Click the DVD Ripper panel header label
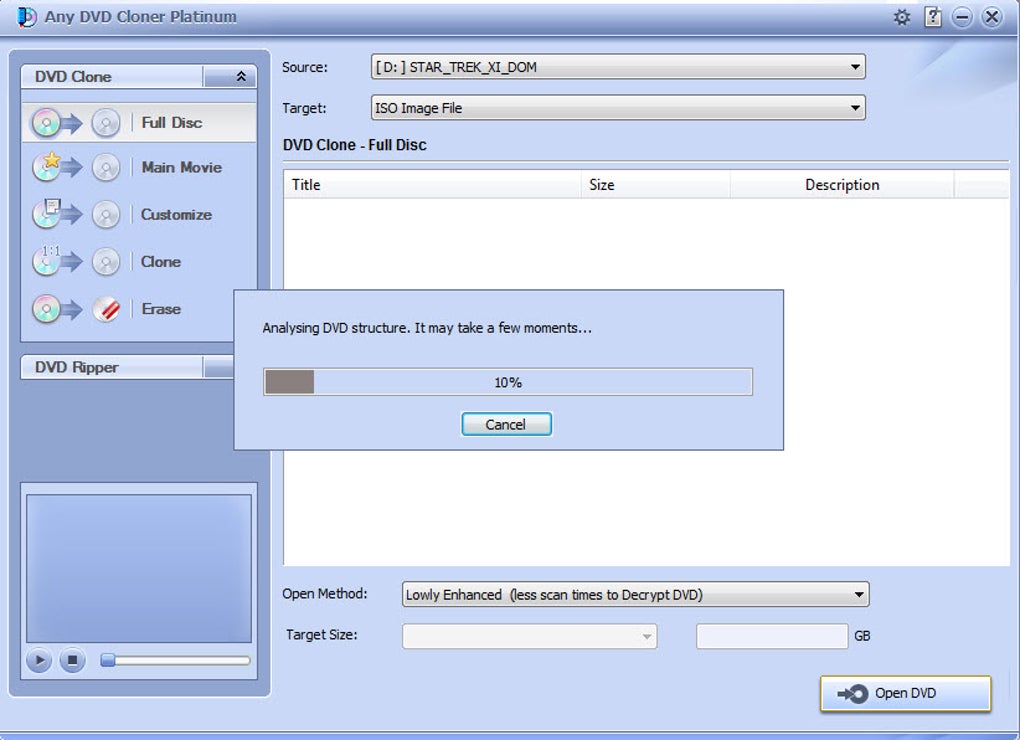 pyautogui.click(x=77, y=367)
